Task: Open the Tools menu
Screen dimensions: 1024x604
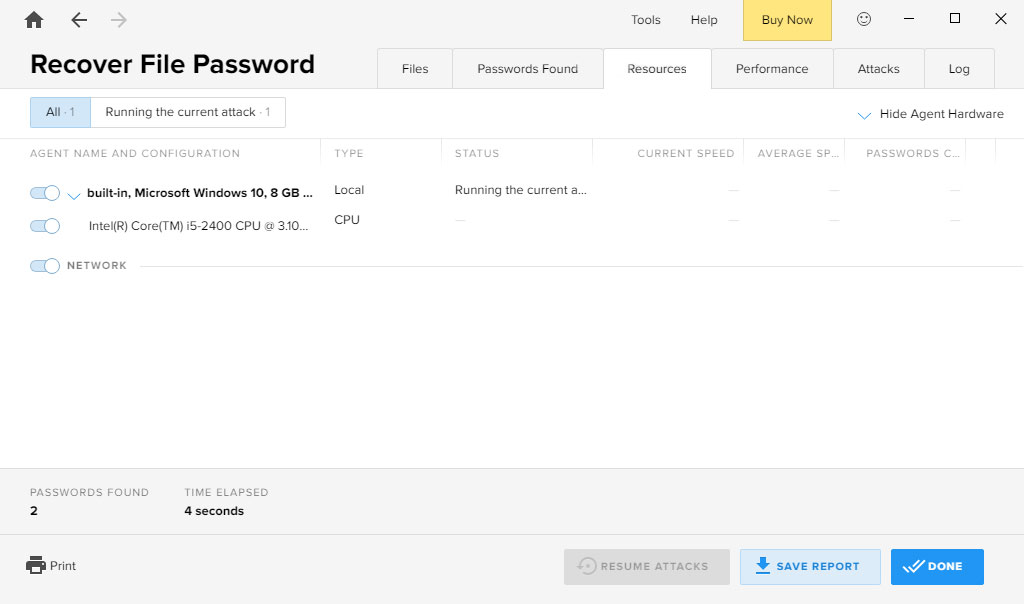Action: click(x=645, y=20)
